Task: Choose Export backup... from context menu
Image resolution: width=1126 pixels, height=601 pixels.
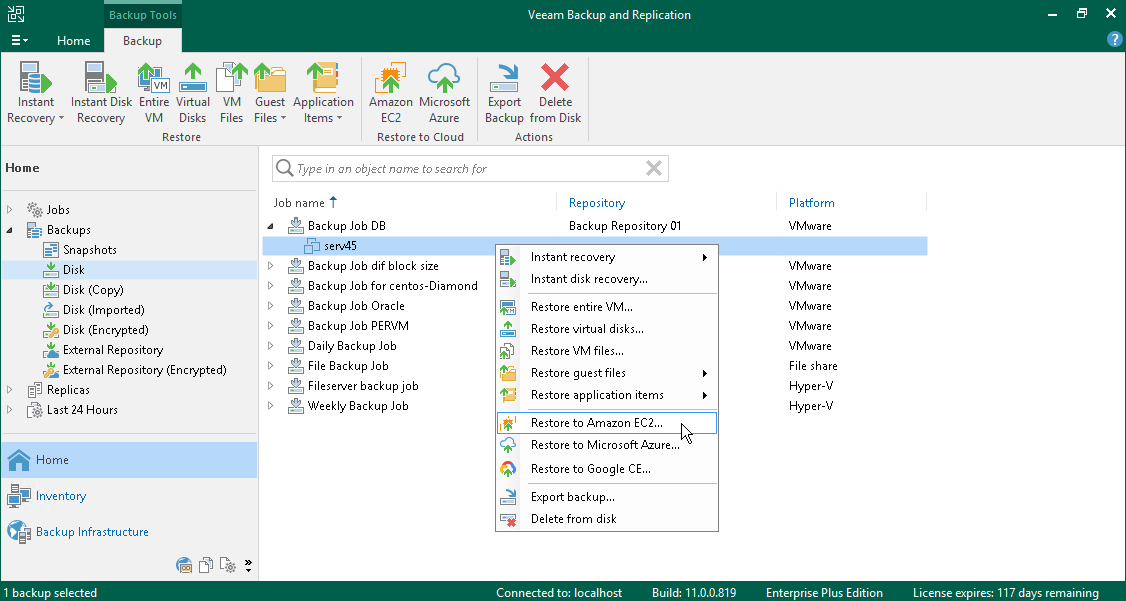Action: pos(607,497)
